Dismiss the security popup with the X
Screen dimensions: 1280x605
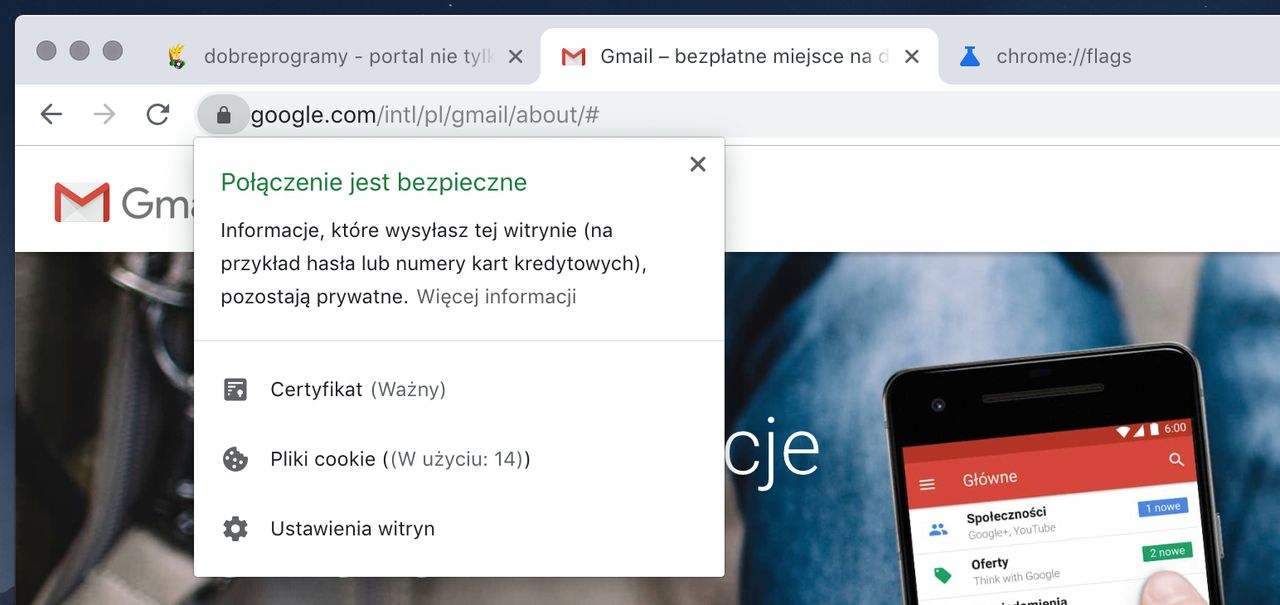point(697,164)
